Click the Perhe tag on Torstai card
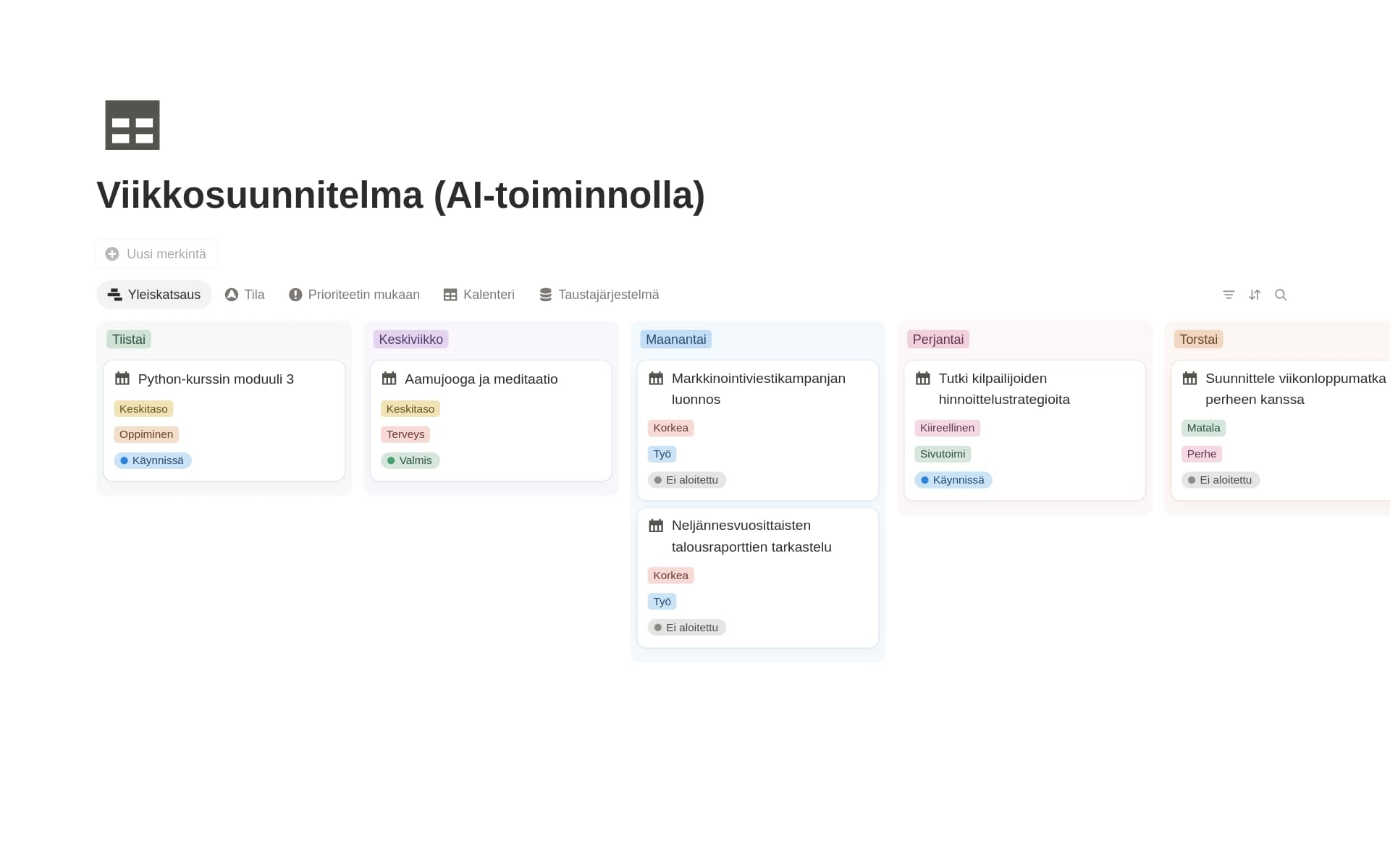Image resolution: width=1390 pixels, height=868 pixels. (x=1202, y=454)
